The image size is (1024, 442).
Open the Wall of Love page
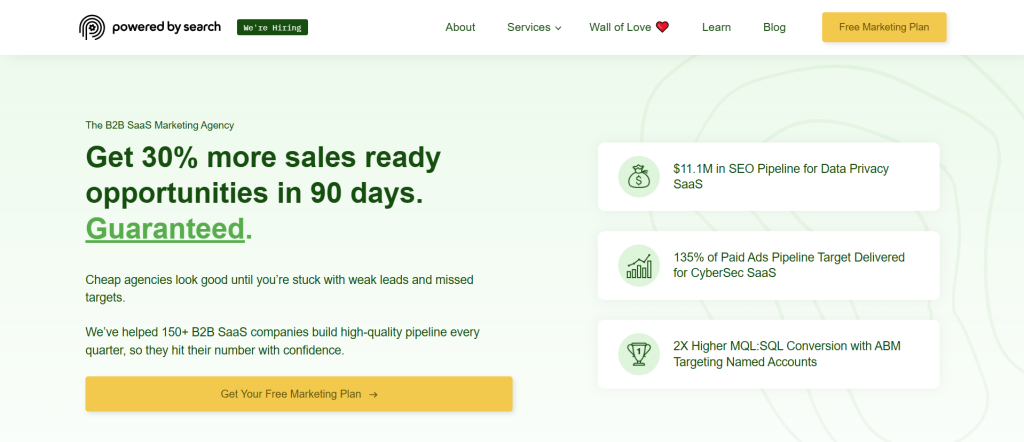(620, 27)
